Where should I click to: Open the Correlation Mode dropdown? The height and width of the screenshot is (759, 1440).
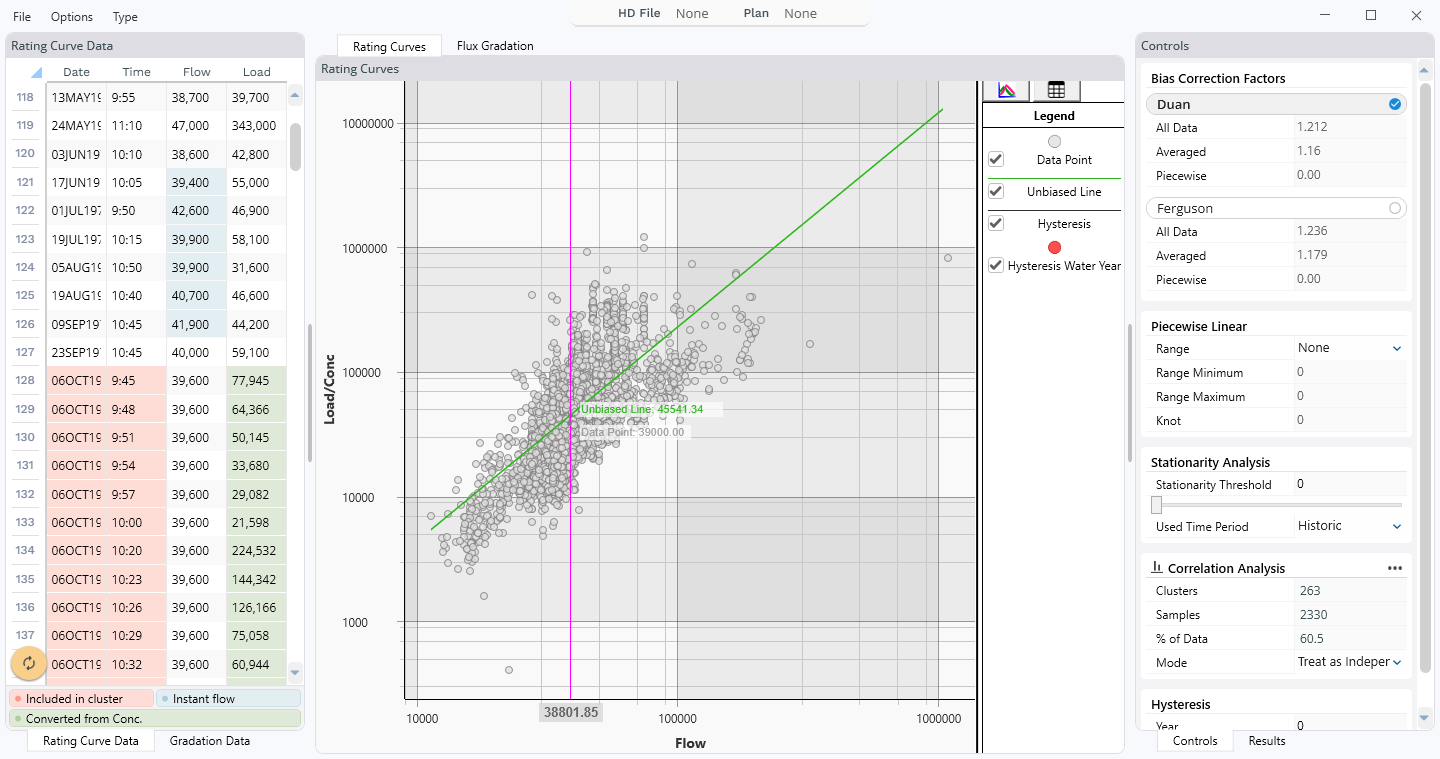click(x=1396, y=662)
